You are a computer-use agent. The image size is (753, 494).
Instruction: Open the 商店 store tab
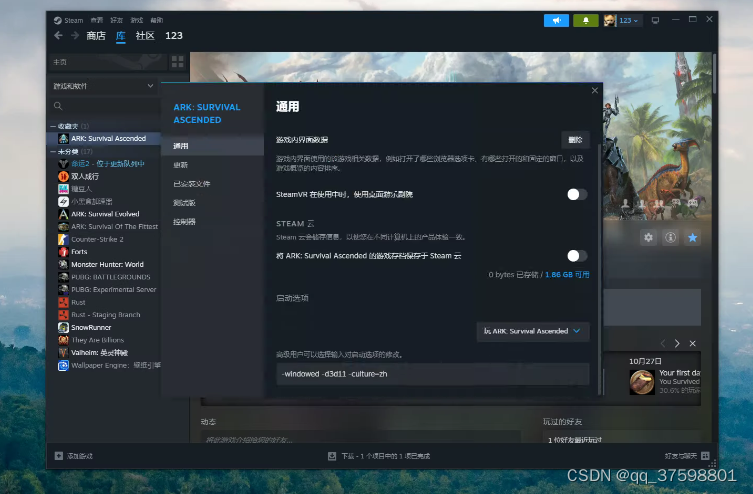[x=96, y=36]
